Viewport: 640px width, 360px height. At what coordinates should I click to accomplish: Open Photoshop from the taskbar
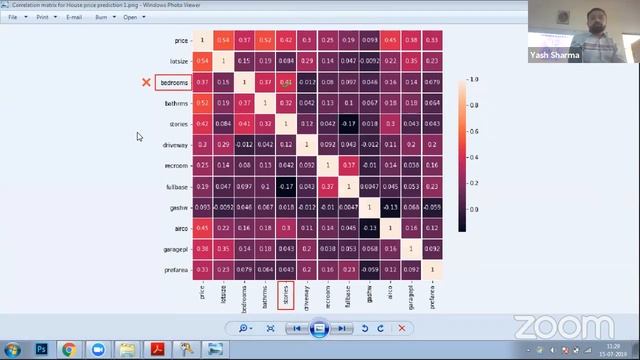tap(41, 349)
